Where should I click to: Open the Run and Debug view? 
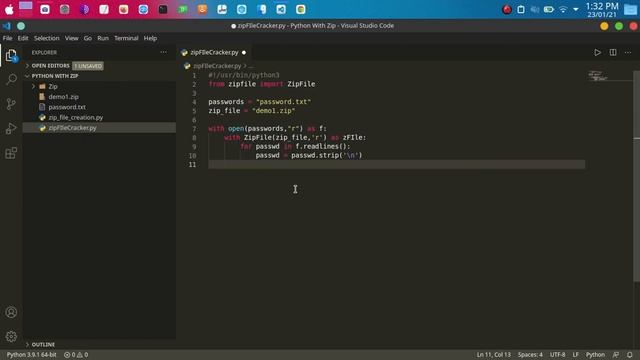pos(11,128)
